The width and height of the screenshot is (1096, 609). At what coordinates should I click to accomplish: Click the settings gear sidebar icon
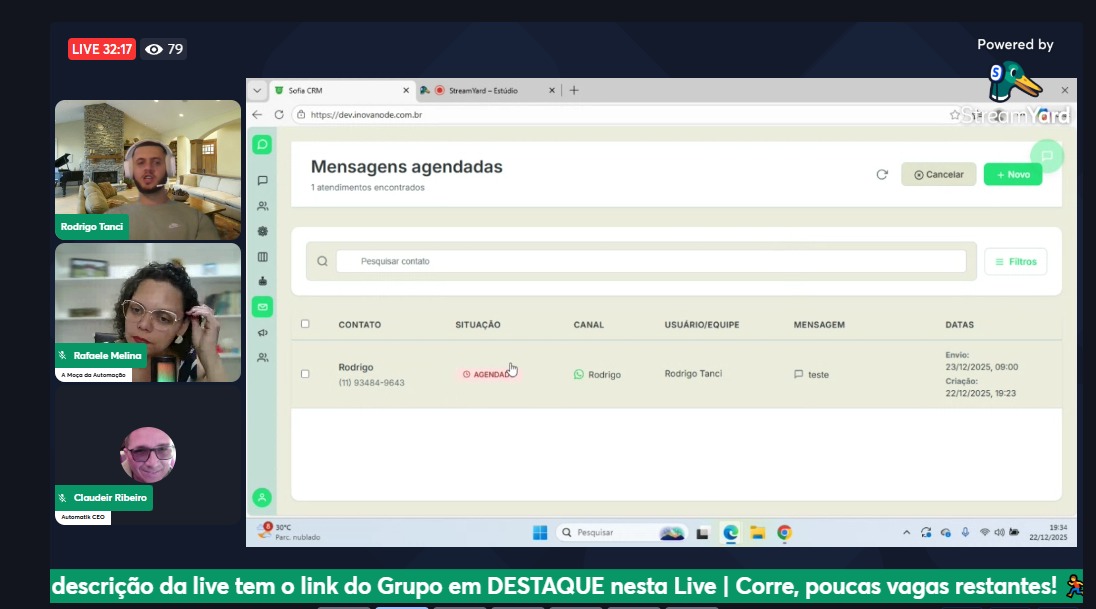pos(263,231)
